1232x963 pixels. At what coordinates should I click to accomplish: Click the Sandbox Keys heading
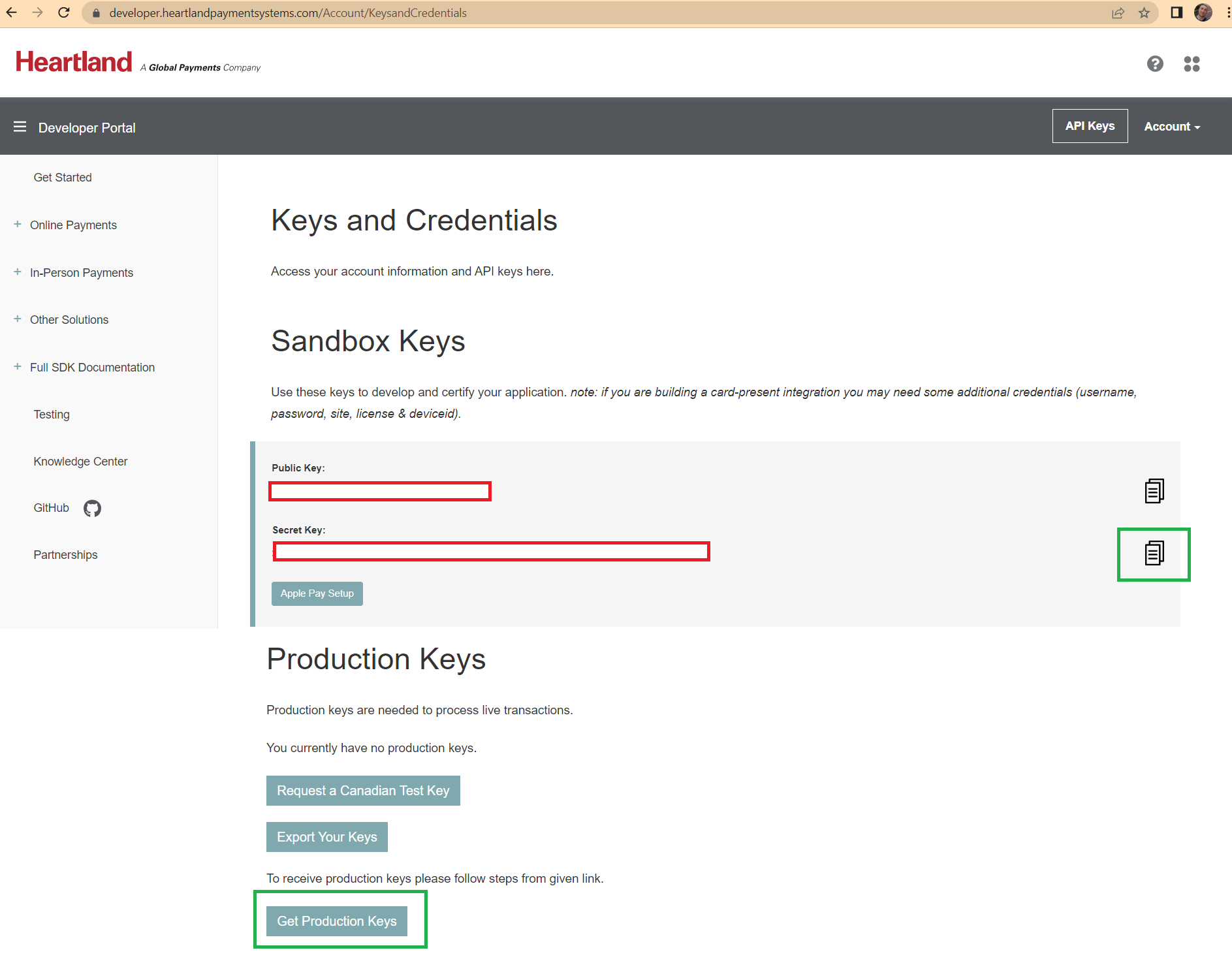click(368, 341)
